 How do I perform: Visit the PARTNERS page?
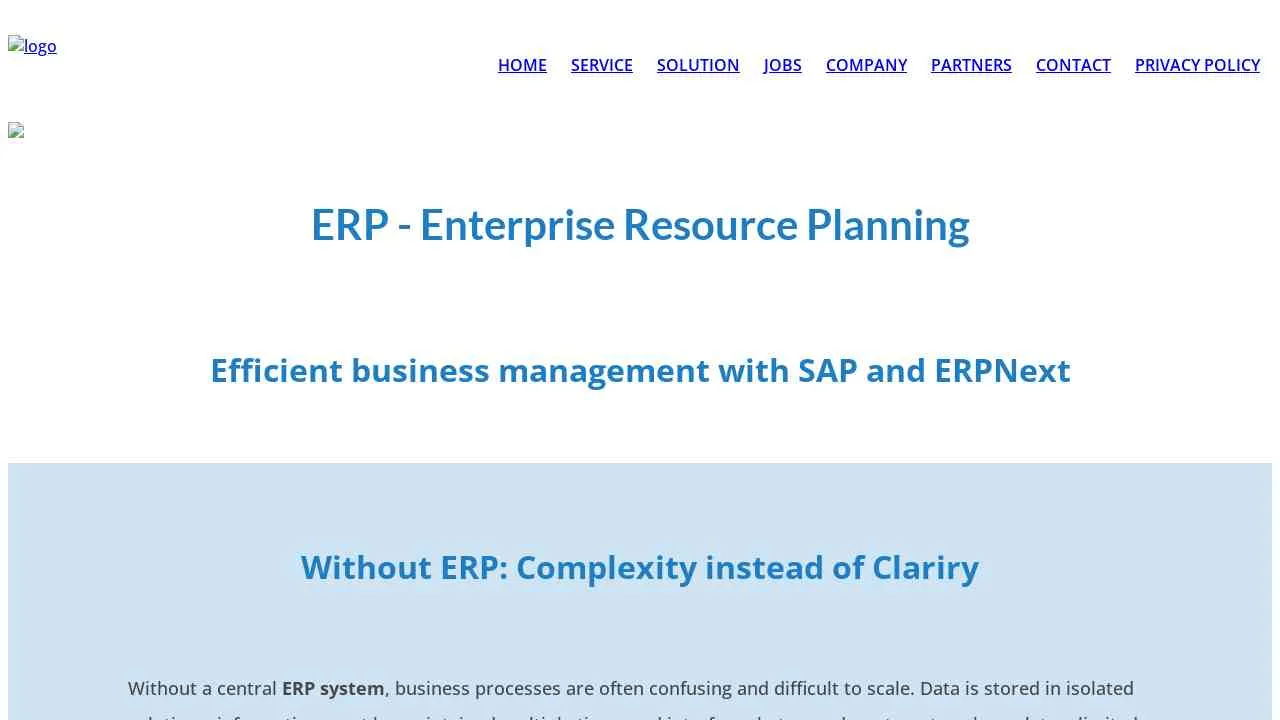[x=971, y=65]
